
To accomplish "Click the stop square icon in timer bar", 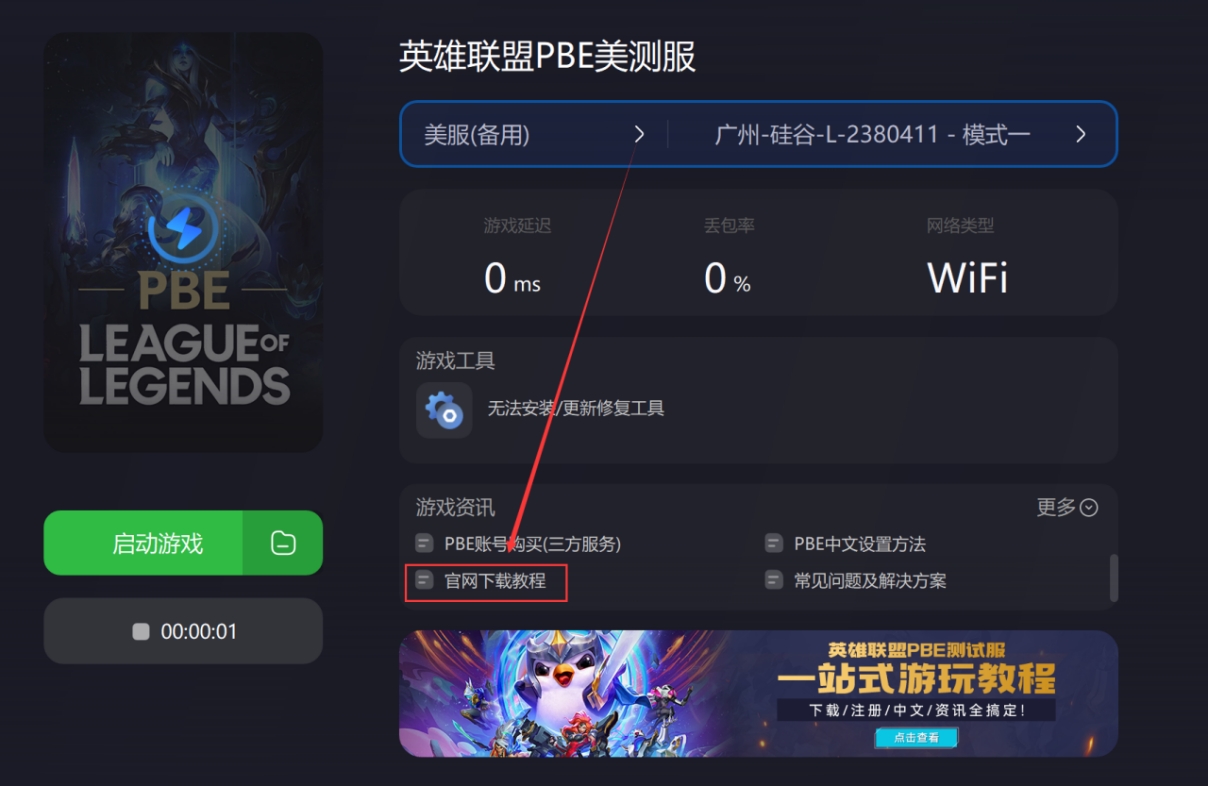I will click(141, 632).
